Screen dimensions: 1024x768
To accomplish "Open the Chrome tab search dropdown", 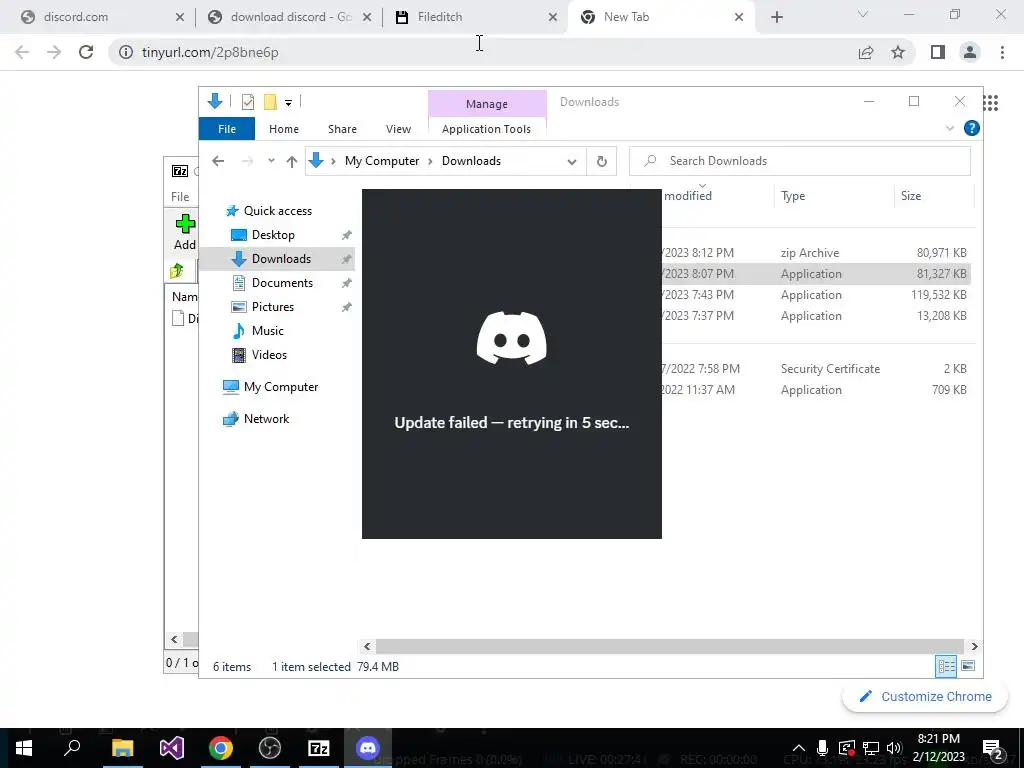I will [x=863, y=14].
